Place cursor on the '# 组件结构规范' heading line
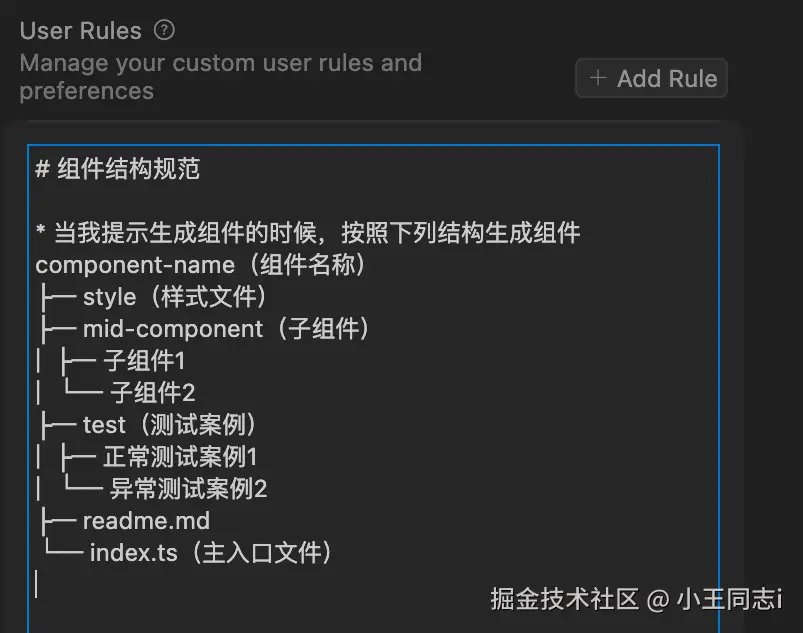803x633 pixels. (117, 169)
